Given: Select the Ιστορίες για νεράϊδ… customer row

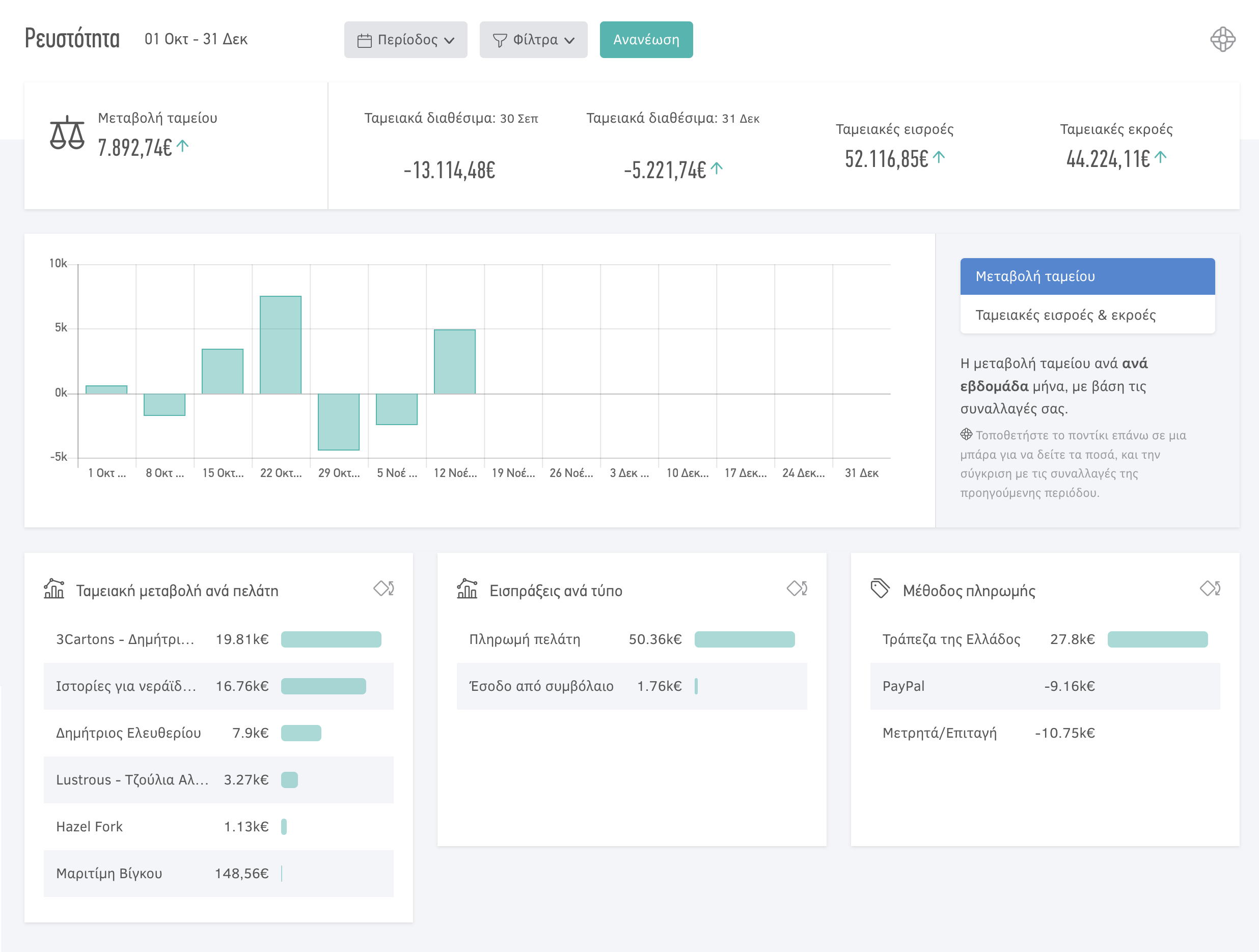Looking at the screenshot, I should click(218, 686).
